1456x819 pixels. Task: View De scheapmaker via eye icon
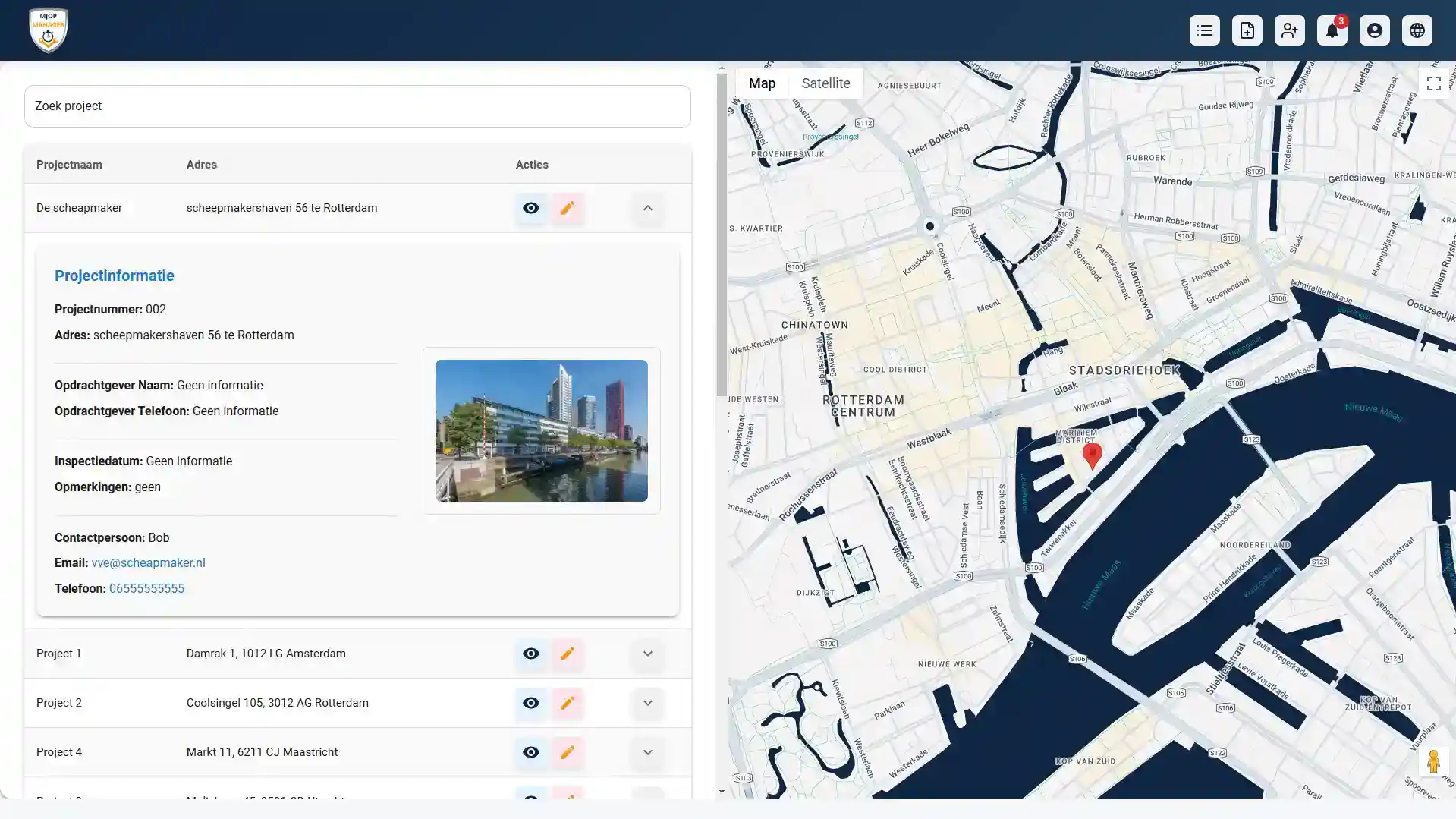[531, 208]
